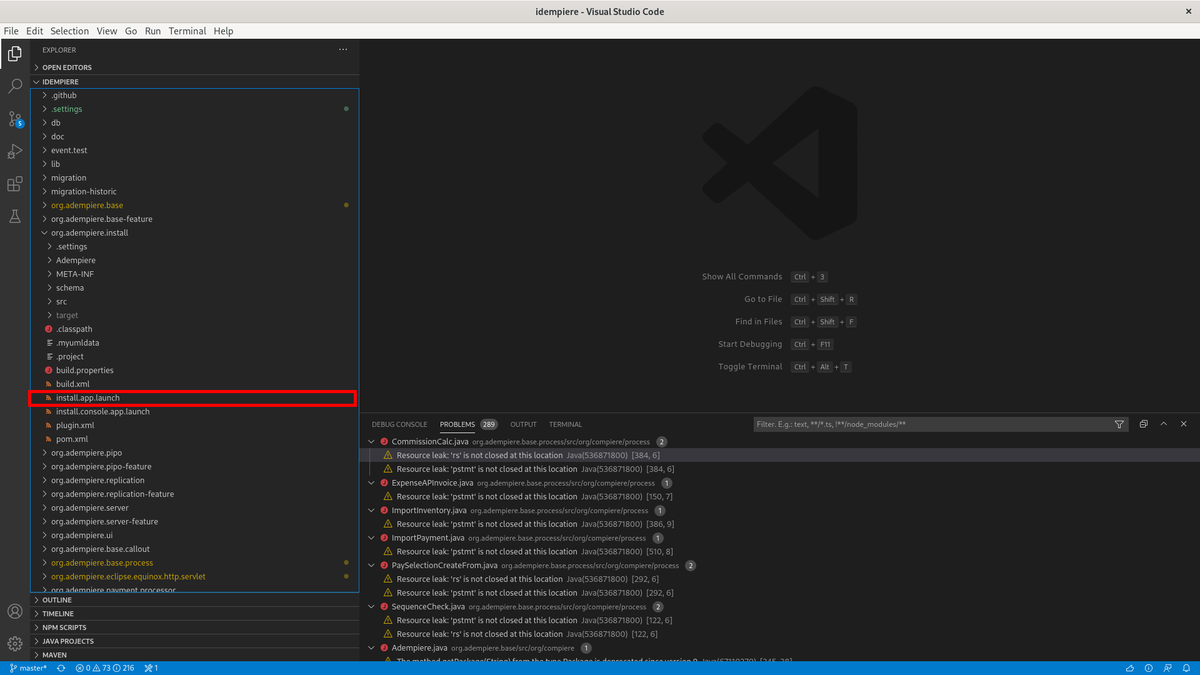This screenshot has height=675, width=1200.
Task: Open the Extensions view
Action: click(15, 184)
